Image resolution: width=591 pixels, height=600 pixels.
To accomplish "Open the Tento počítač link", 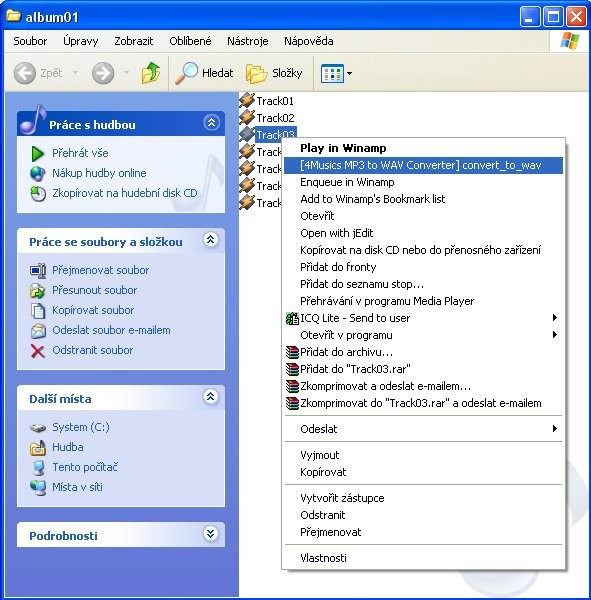I will point(85,467).
